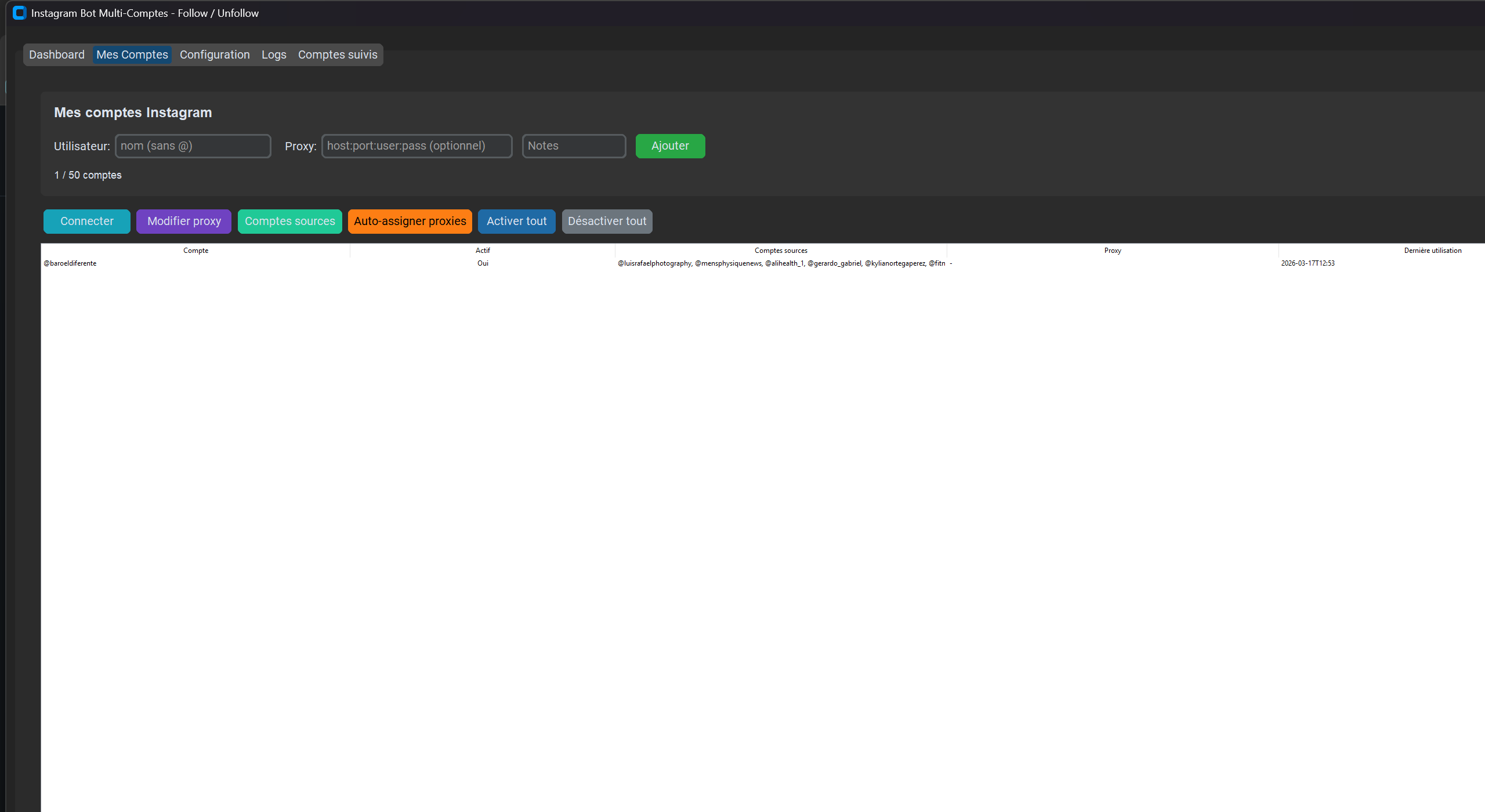This screenshot has width=1485, height=812.
Task: Open the Configuration tab
Action: [x=215, y=55]
